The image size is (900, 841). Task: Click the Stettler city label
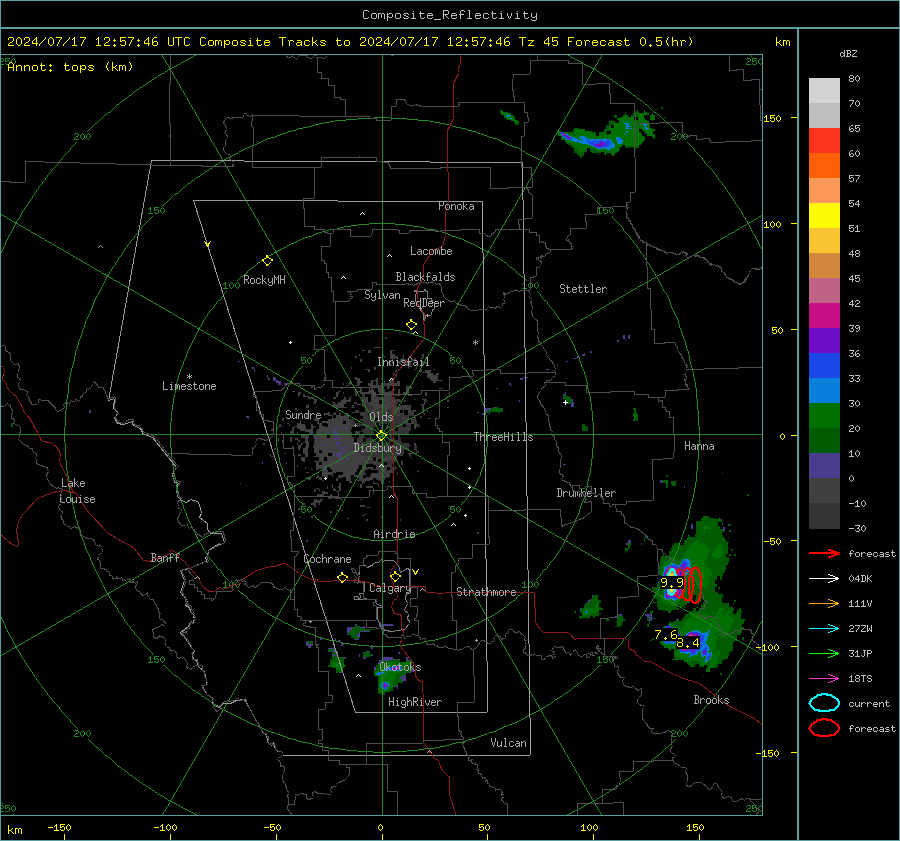583,289
